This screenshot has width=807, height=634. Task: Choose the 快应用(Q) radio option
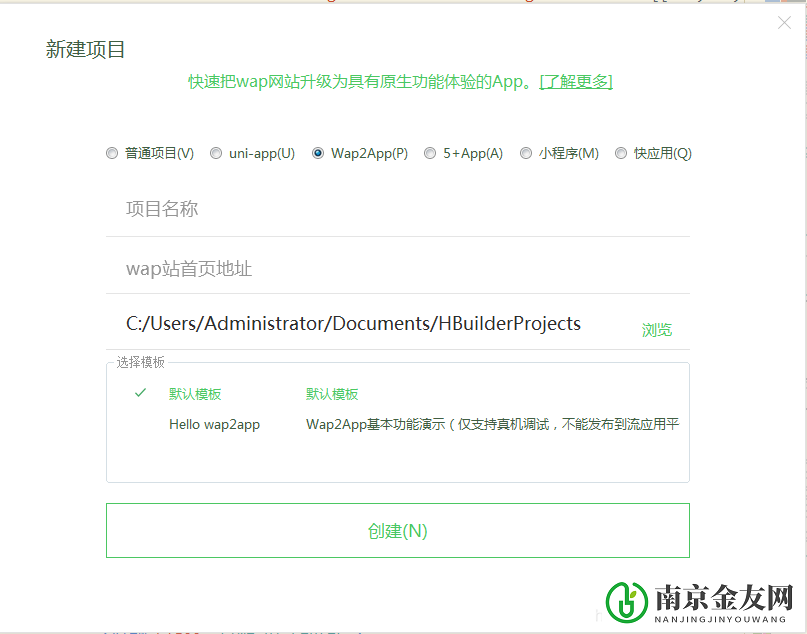[621, 153]
